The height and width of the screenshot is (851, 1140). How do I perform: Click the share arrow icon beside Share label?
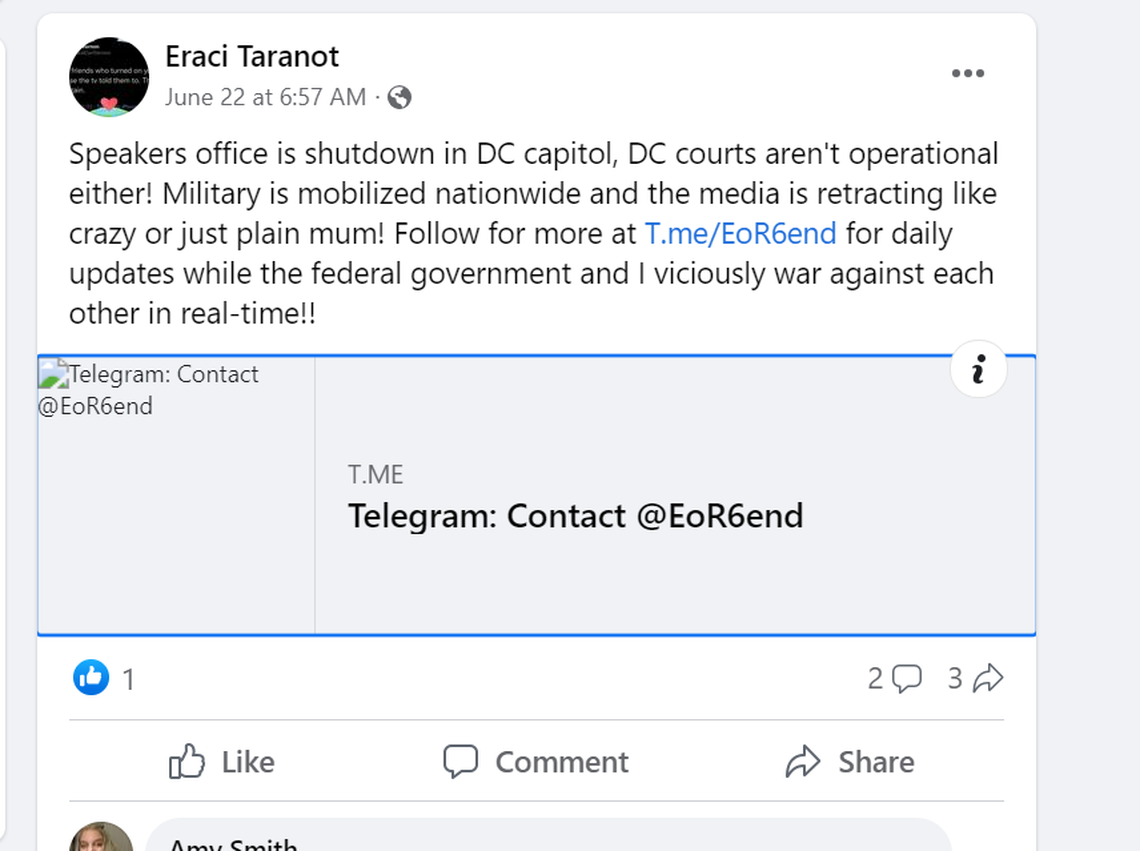[801, 762]
